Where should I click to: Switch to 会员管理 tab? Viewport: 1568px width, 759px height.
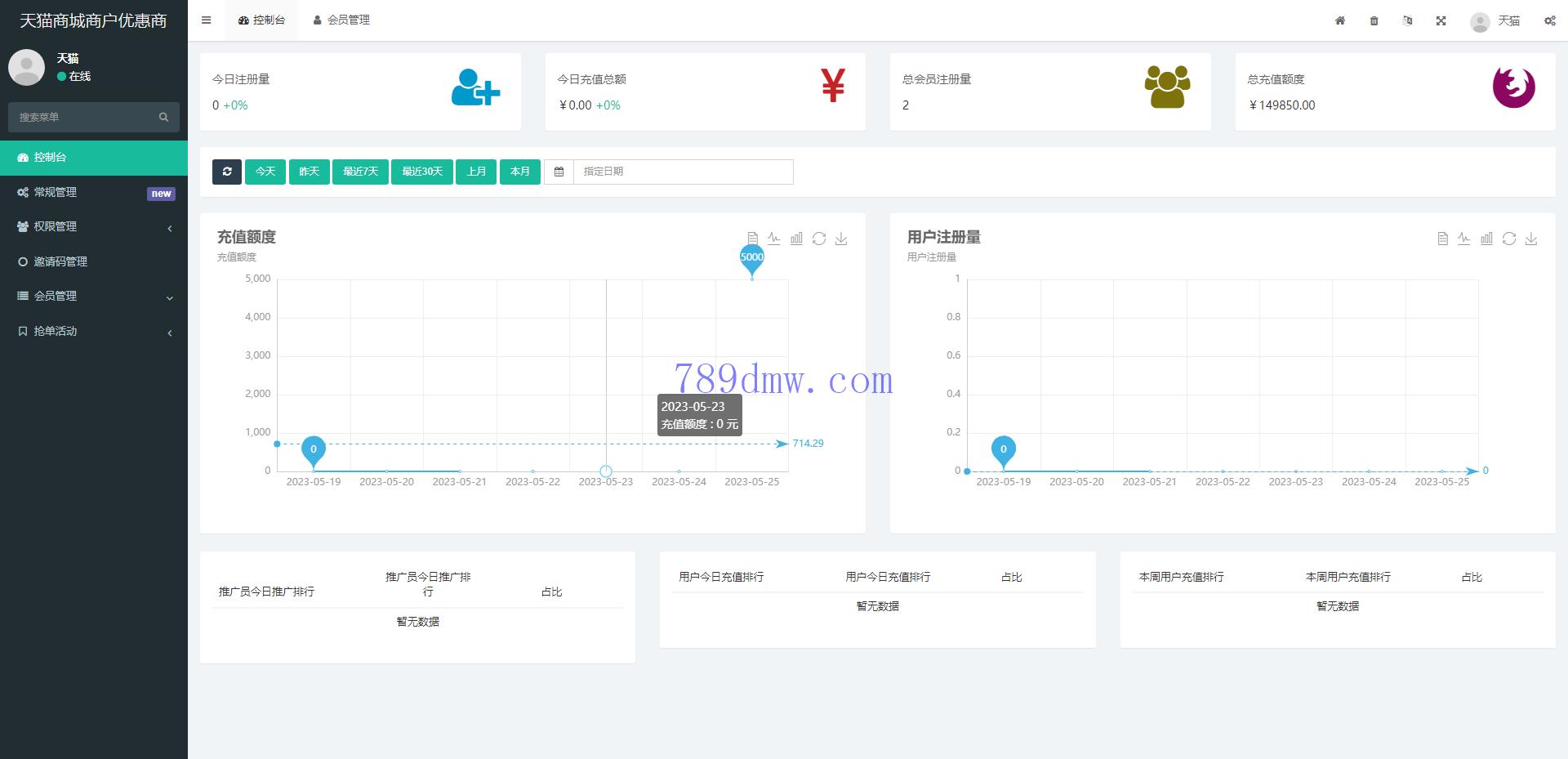(341, 20)
